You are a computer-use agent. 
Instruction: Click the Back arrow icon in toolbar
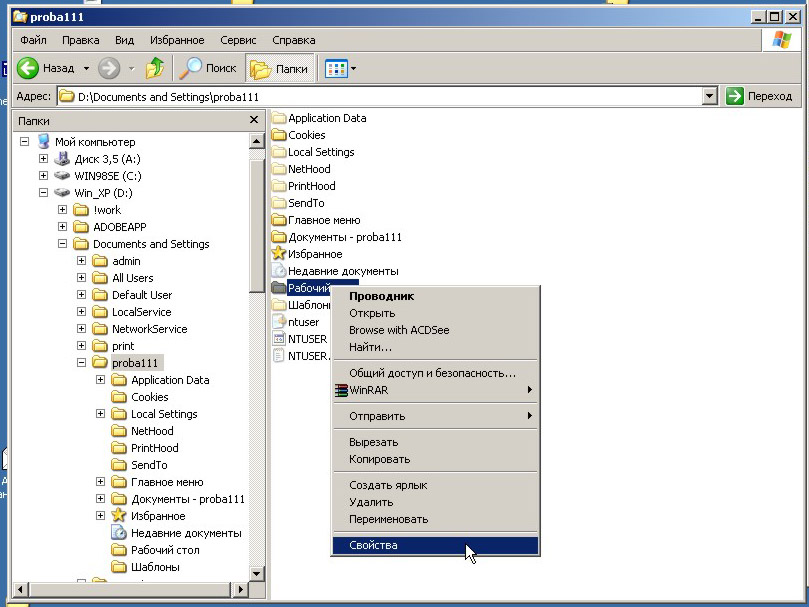pos(28,68)
